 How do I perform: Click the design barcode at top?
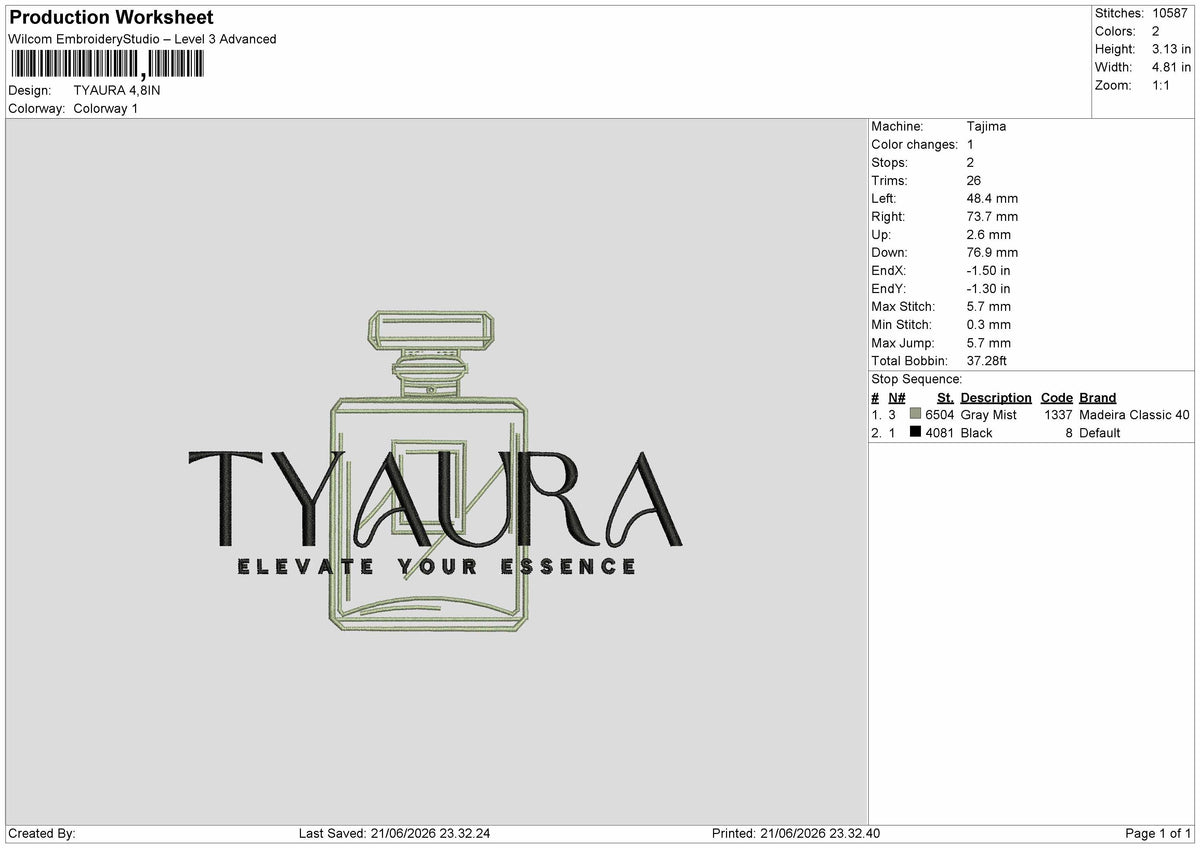(106, 65)
